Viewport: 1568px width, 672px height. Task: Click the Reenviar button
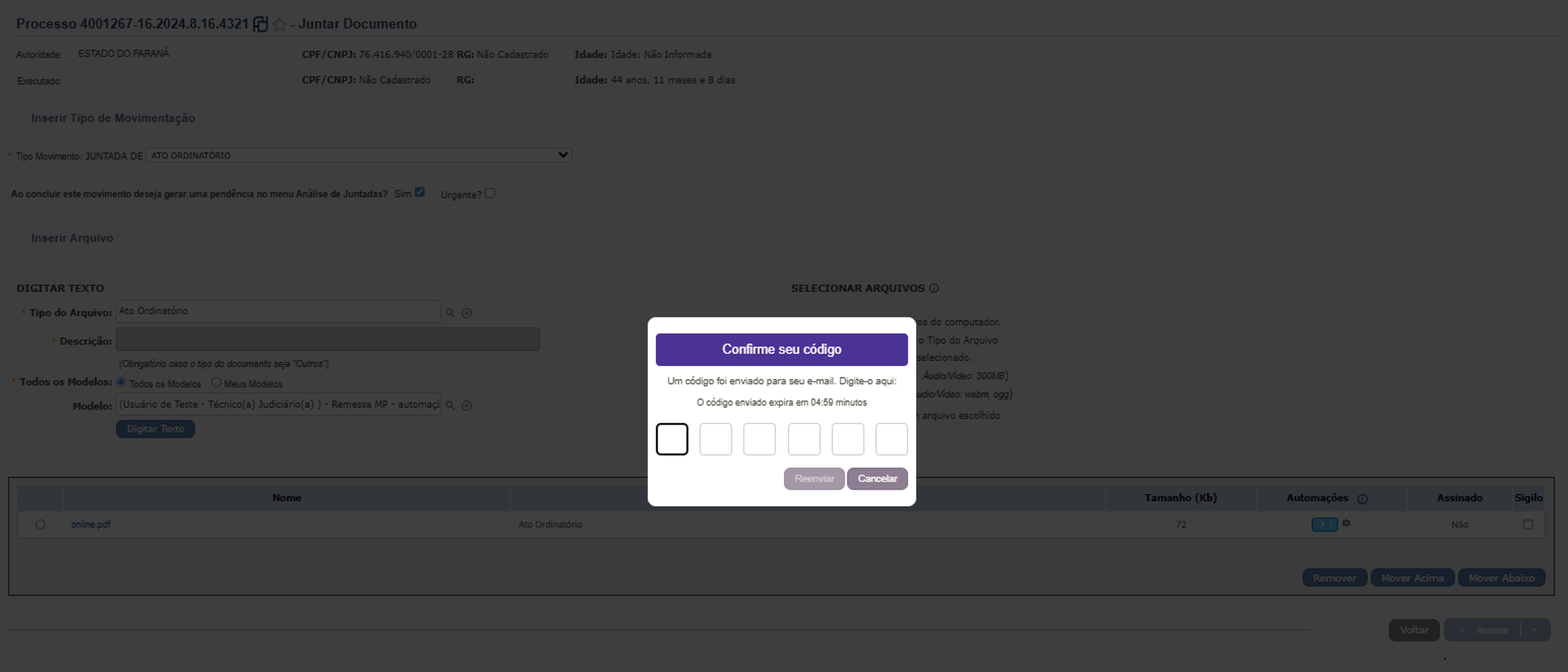[x=814, y=479]
